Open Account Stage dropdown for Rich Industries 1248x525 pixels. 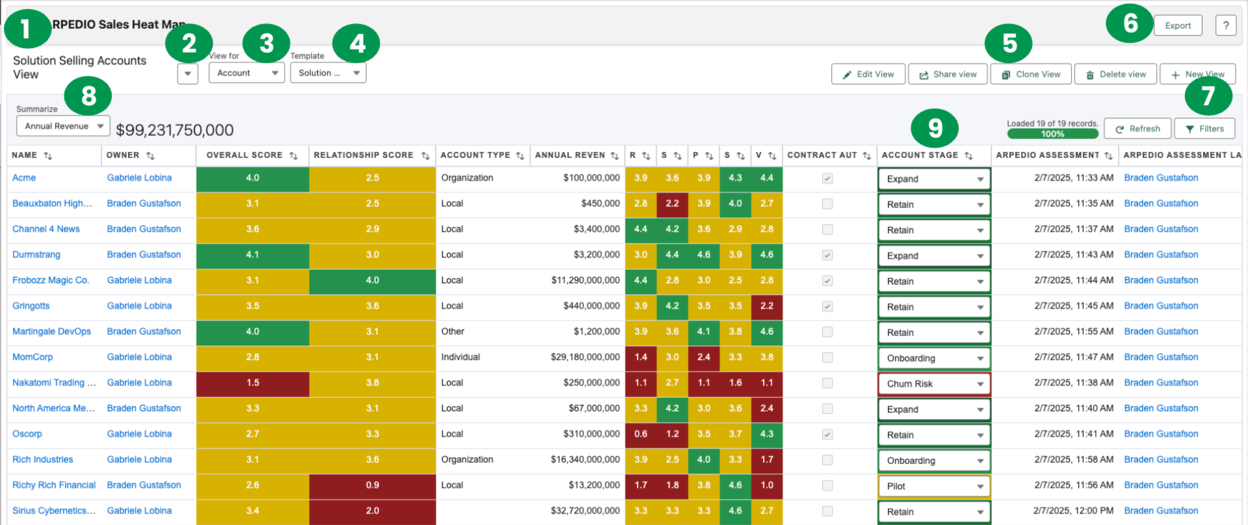click(934, 460)
